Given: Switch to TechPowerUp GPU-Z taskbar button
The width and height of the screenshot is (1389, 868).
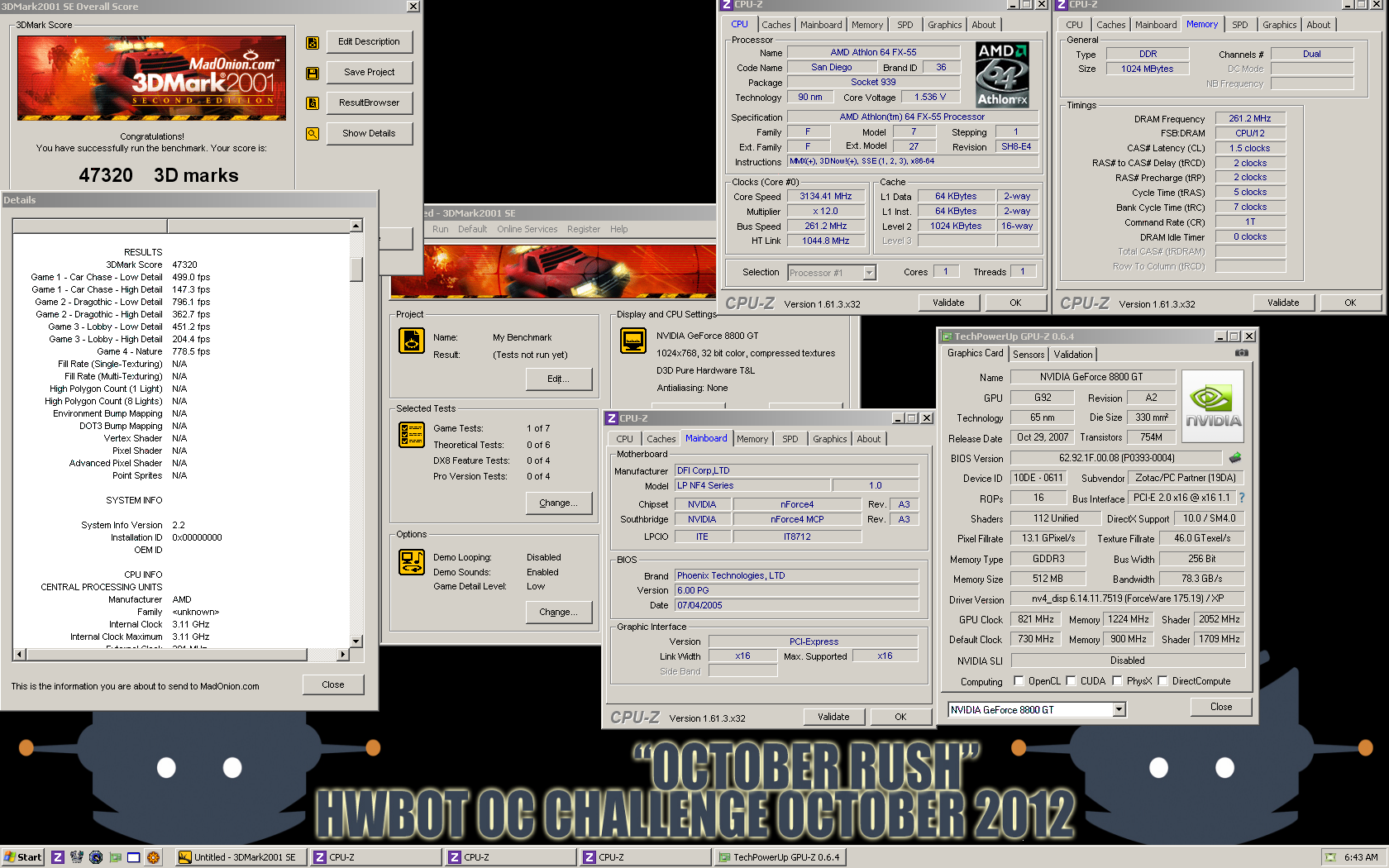Looking at the screenshot, I should (780, 857).
